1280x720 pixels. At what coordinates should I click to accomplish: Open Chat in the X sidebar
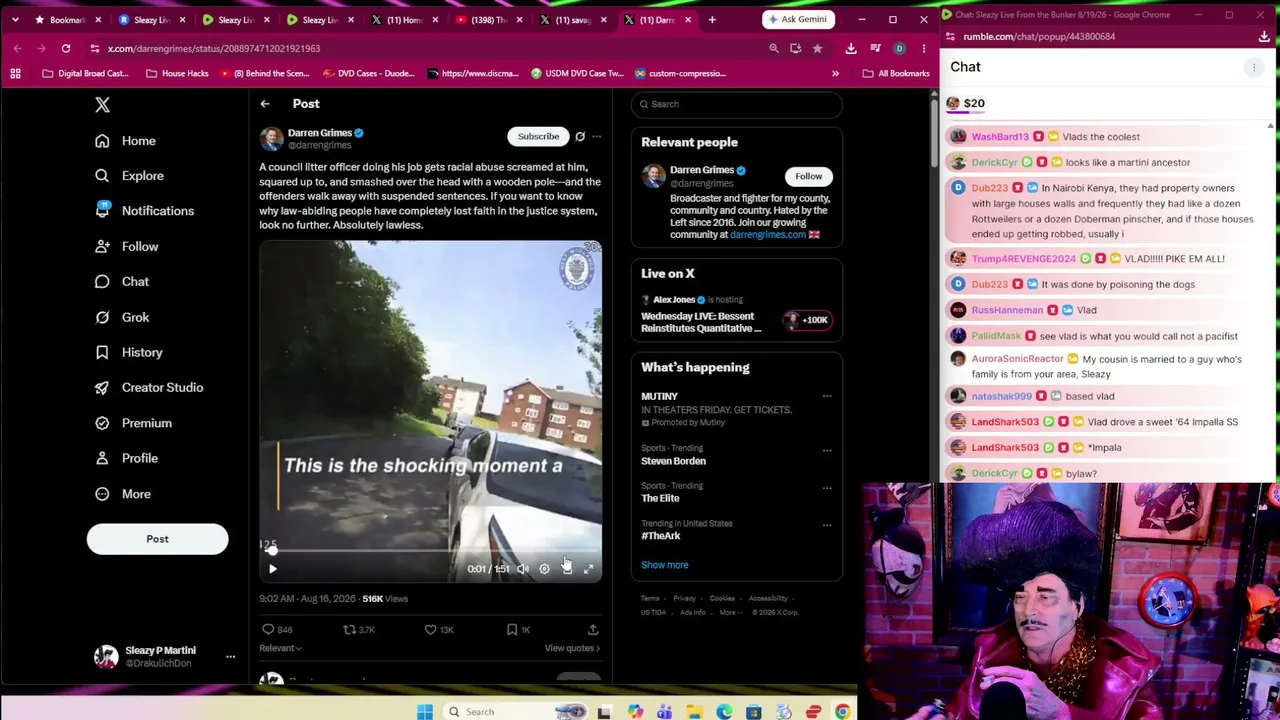point(122,282)
